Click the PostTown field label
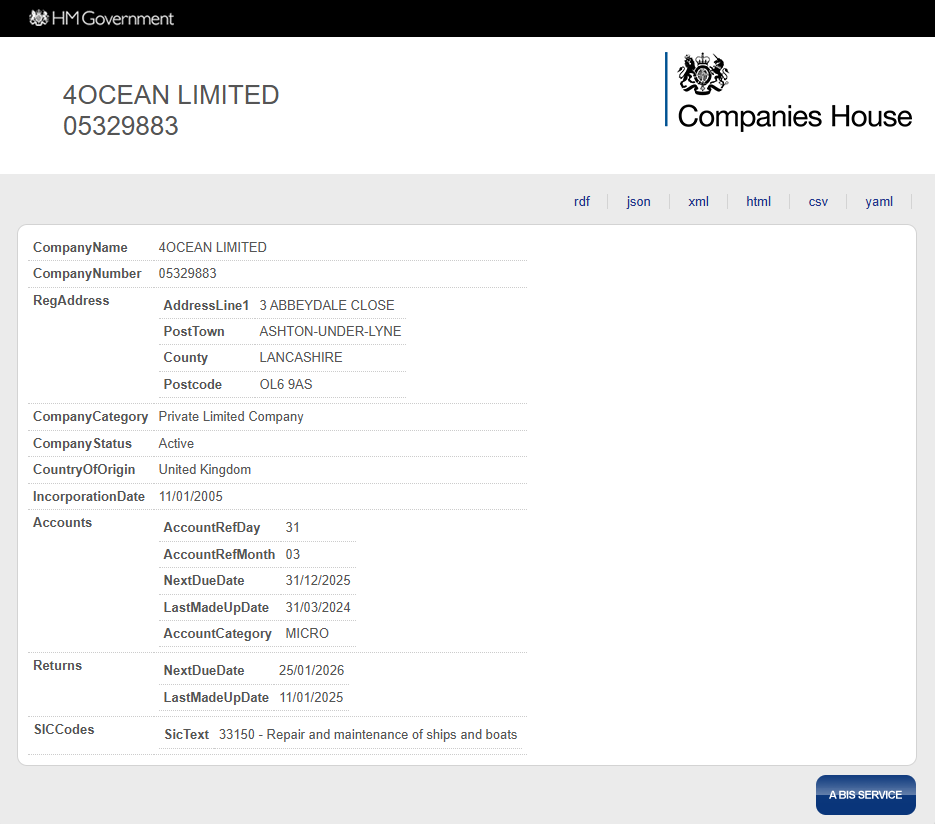The width and height of the screenshot is (935, 824). (x=194, y=332)
